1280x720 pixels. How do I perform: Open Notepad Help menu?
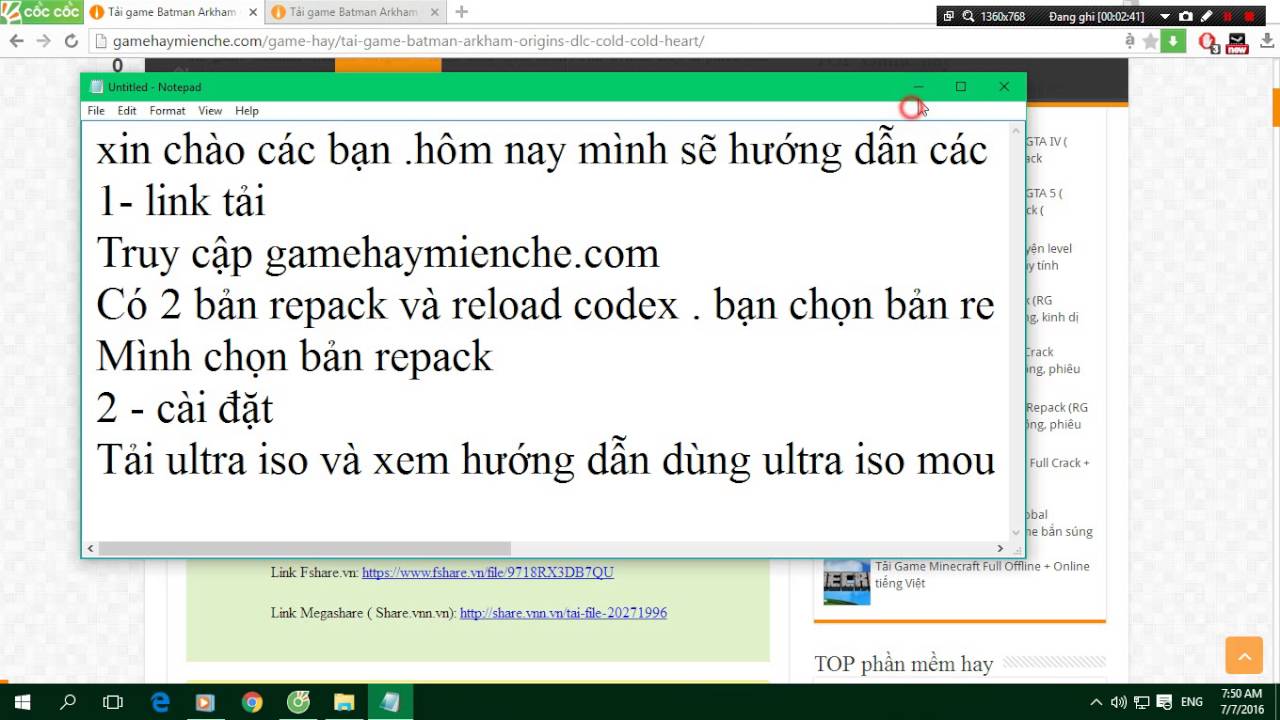point(247,111)
